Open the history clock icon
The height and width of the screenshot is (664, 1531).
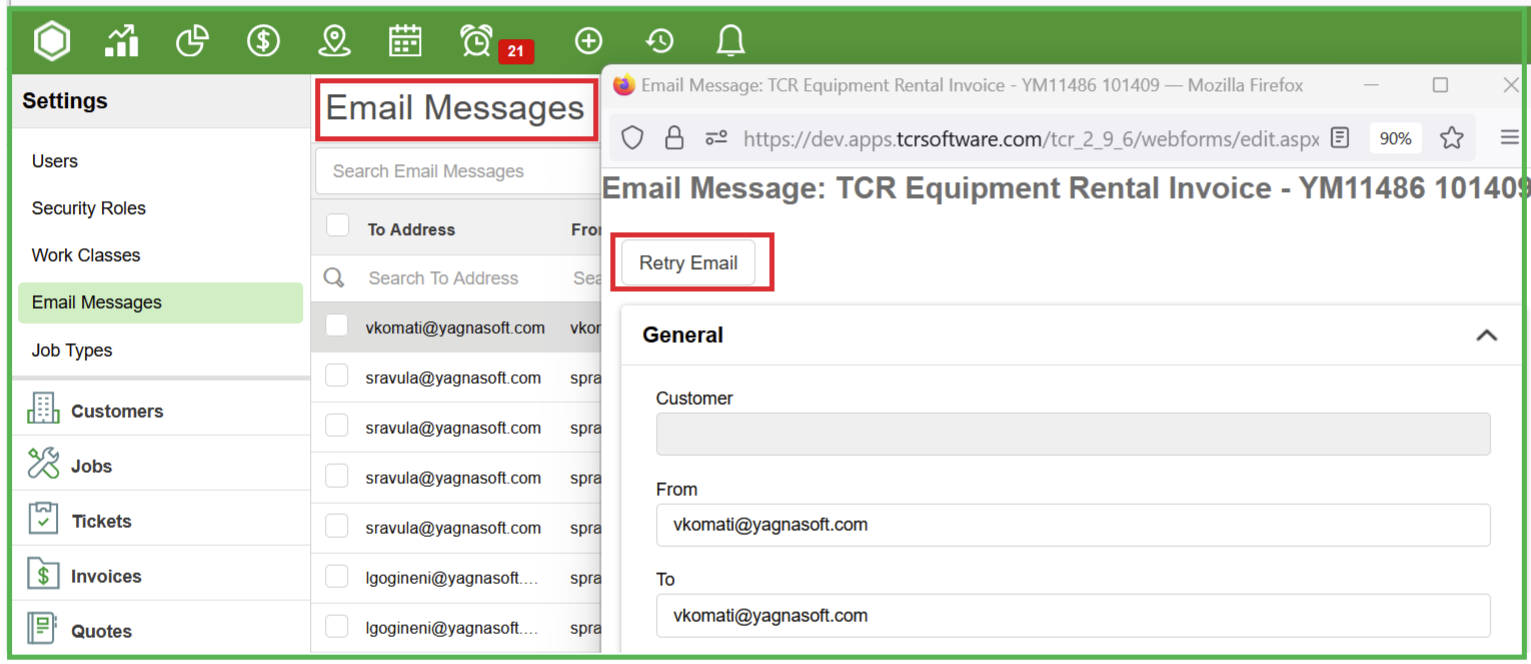659,41
